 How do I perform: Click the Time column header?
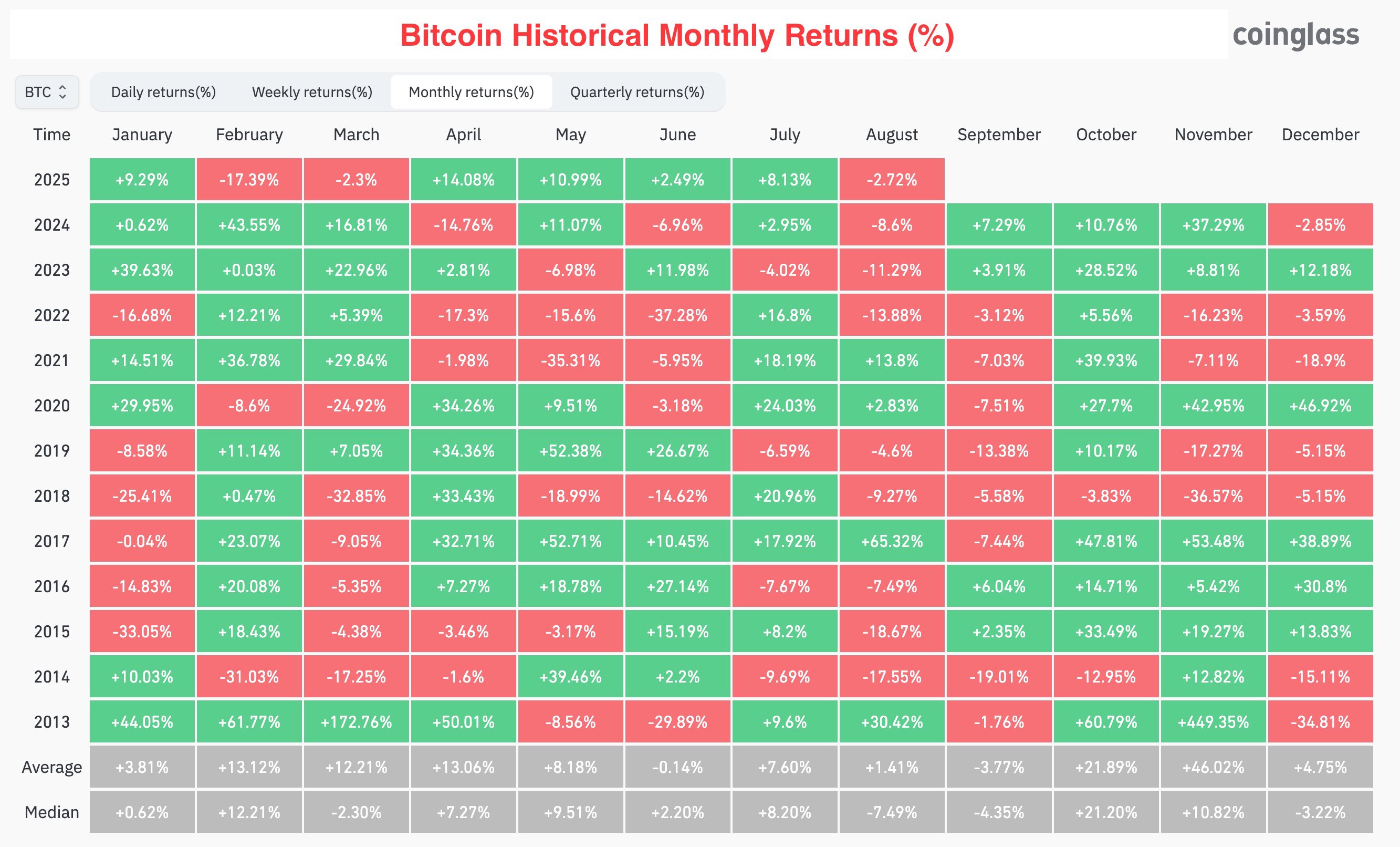tap(51, 135)
